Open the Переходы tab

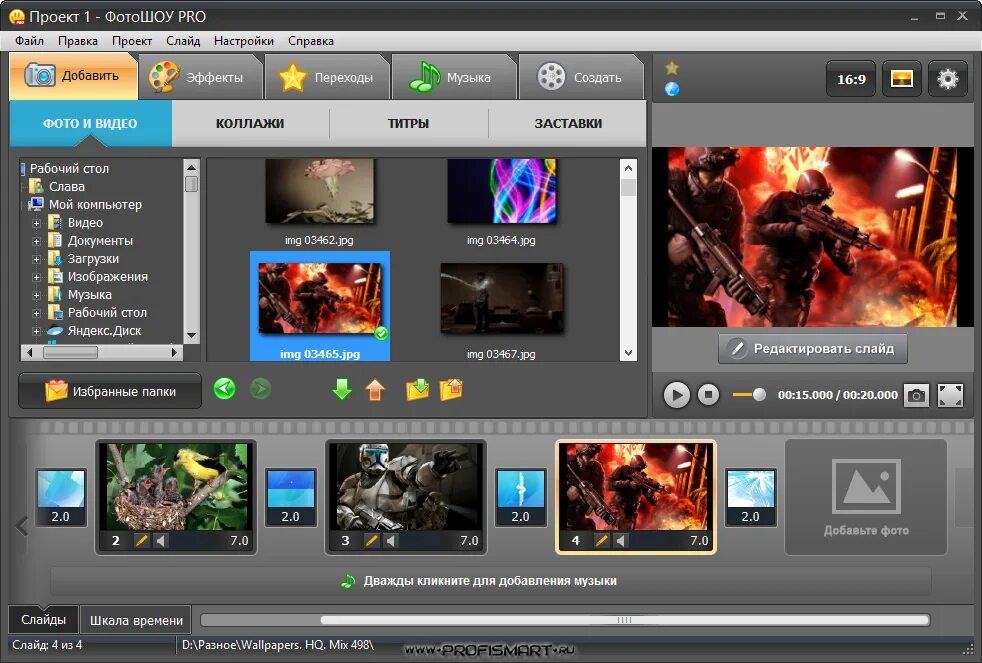click(327, 78)
